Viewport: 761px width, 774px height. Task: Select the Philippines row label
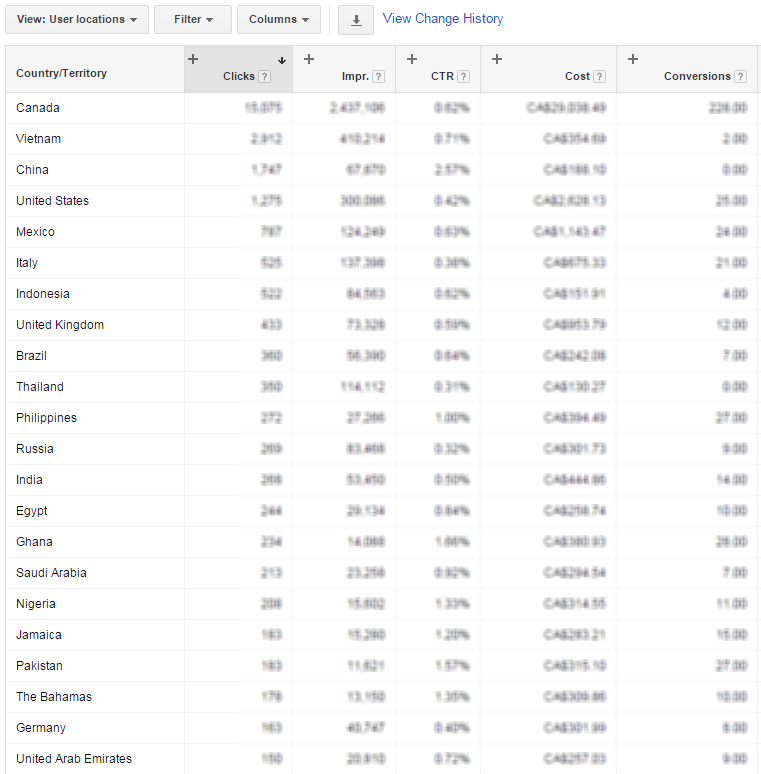pos(46,418)
